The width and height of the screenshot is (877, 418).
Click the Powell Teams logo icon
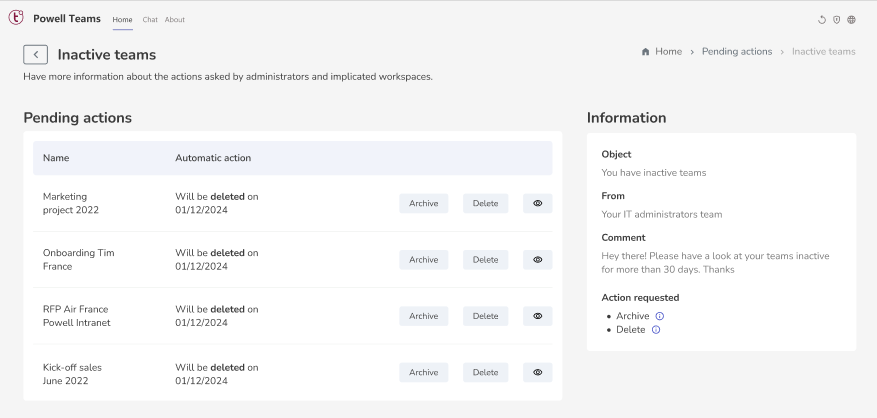click(x=16, y=18)
